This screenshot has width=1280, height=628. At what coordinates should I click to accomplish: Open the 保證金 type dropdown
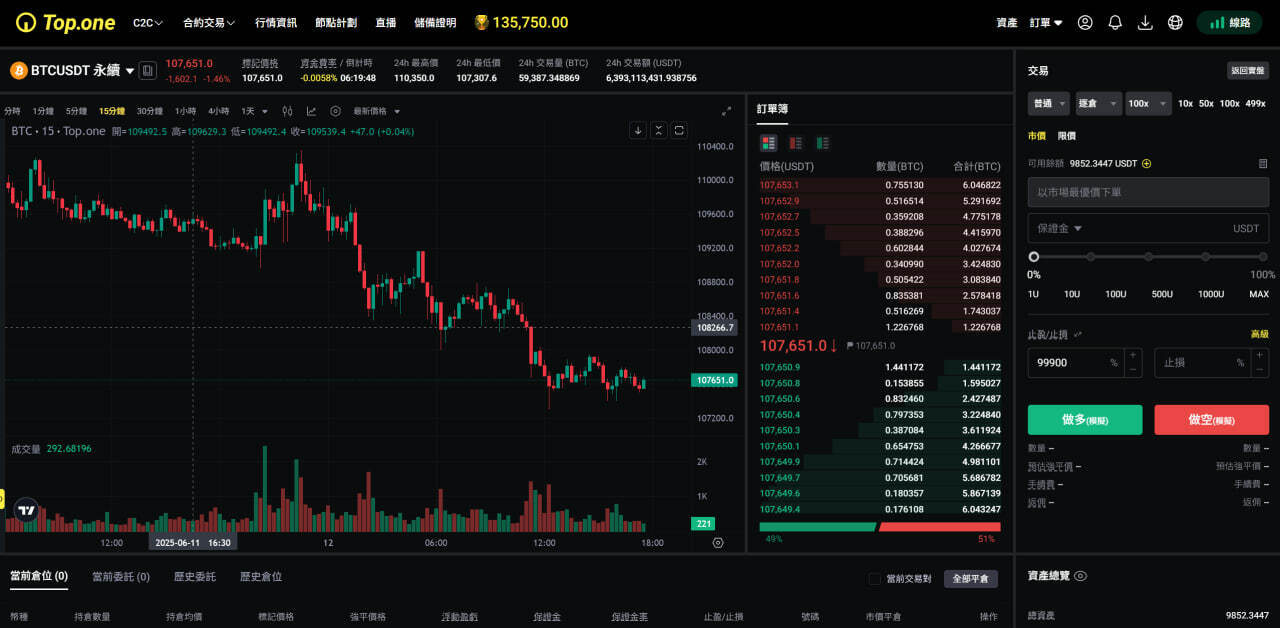point(1059,228)
